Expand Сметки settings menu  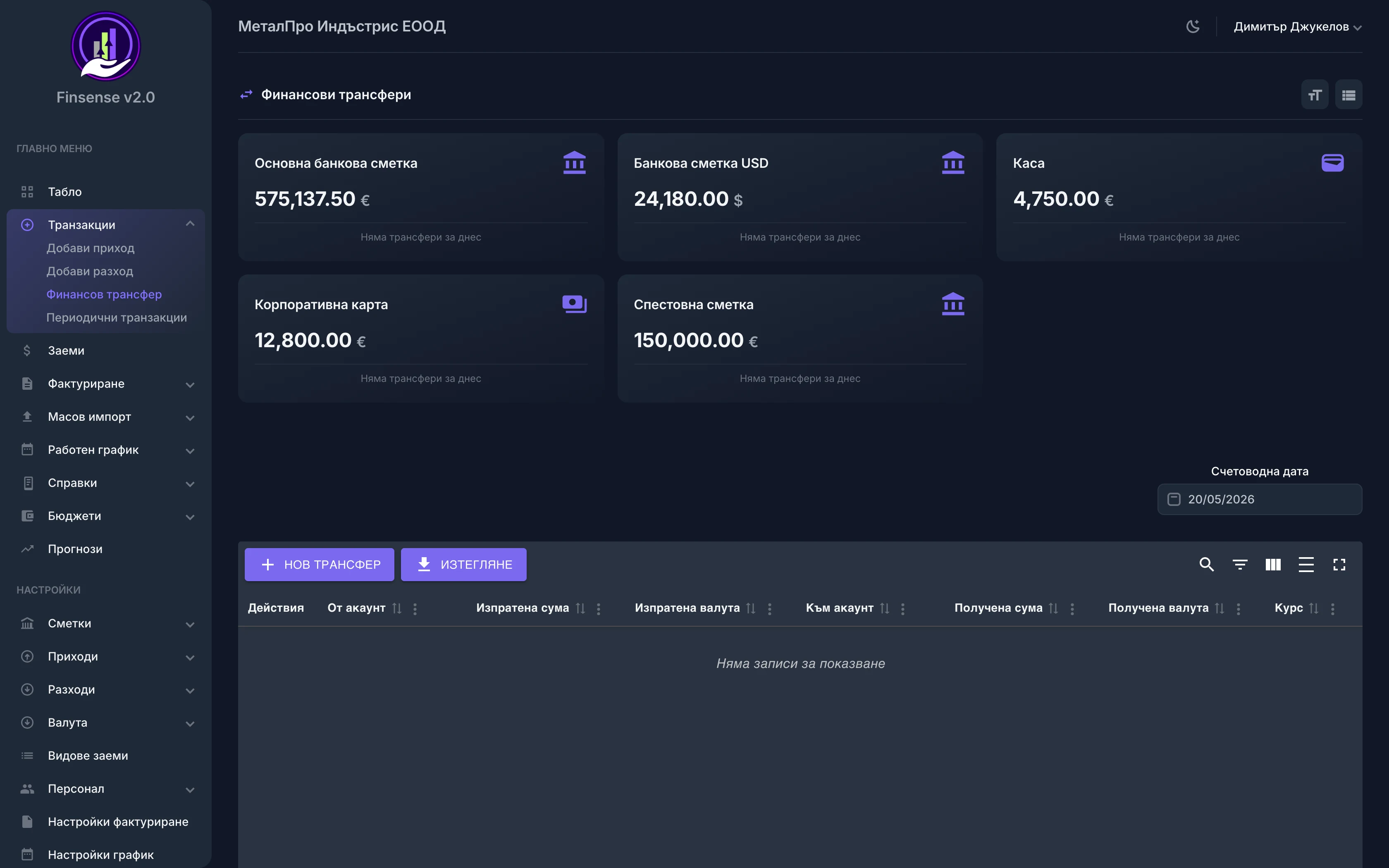point(105,623)
